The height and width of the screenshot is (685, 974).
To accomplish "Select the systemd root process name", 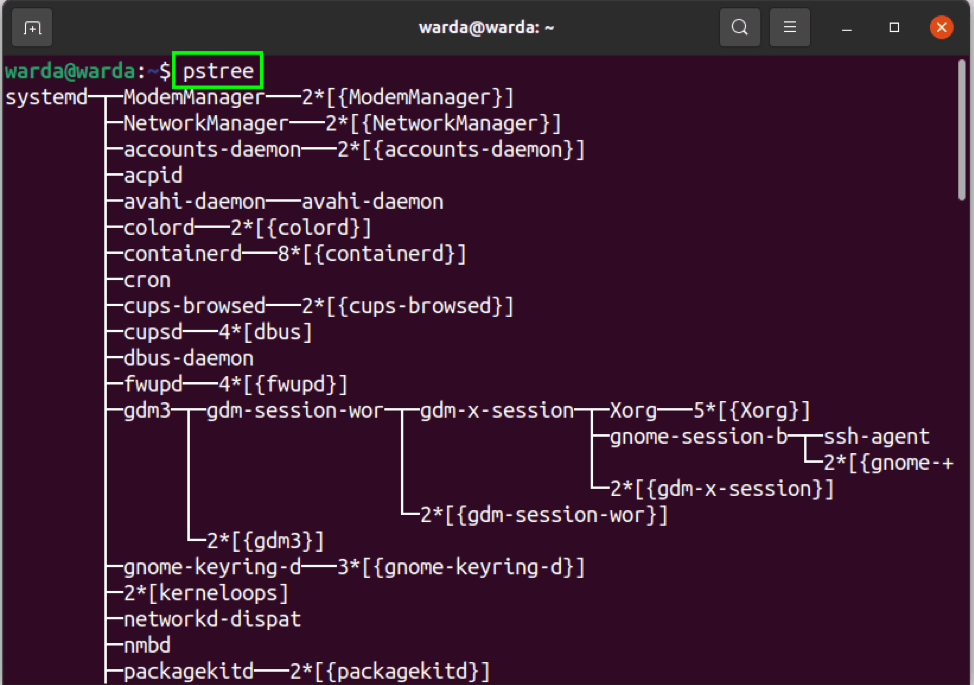I will (x=45, y=97).
